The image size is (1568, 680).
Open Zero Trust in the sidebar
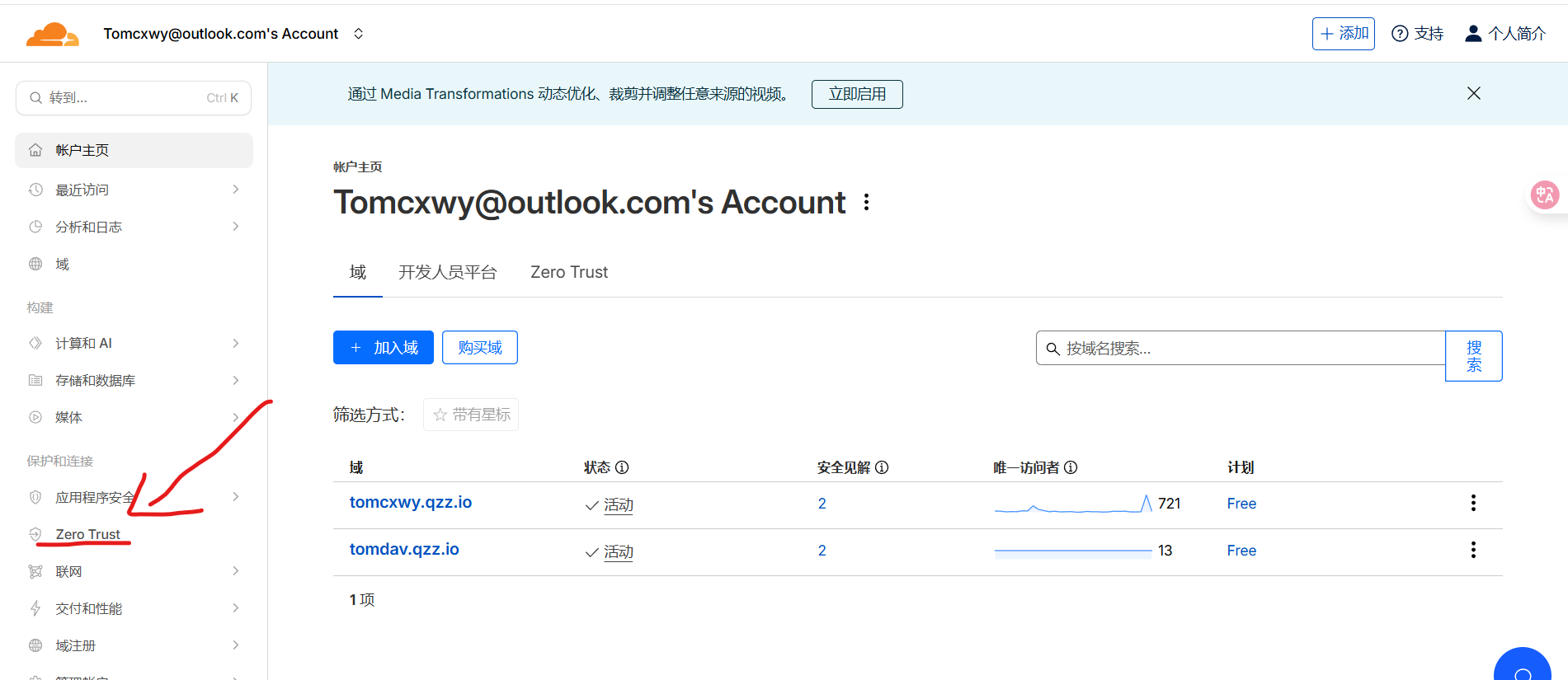[87, 534]
